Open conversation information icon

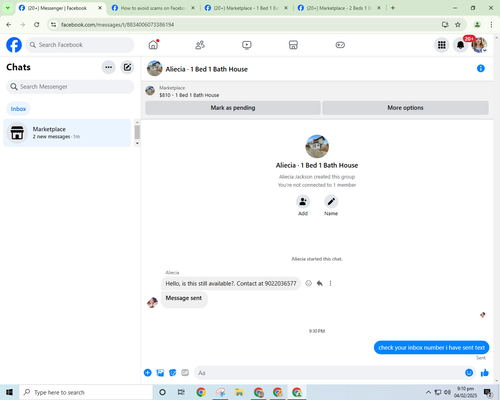point(481,68)
